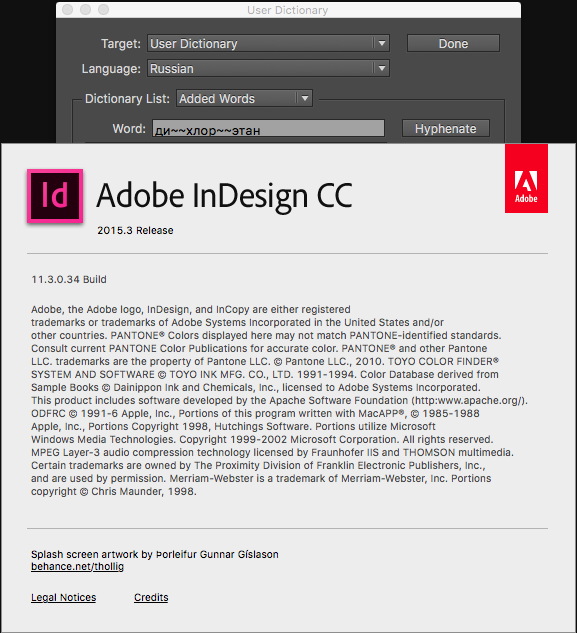Click the InDesign Id application logo
The image size is (577, 633).
pos(55,196)
